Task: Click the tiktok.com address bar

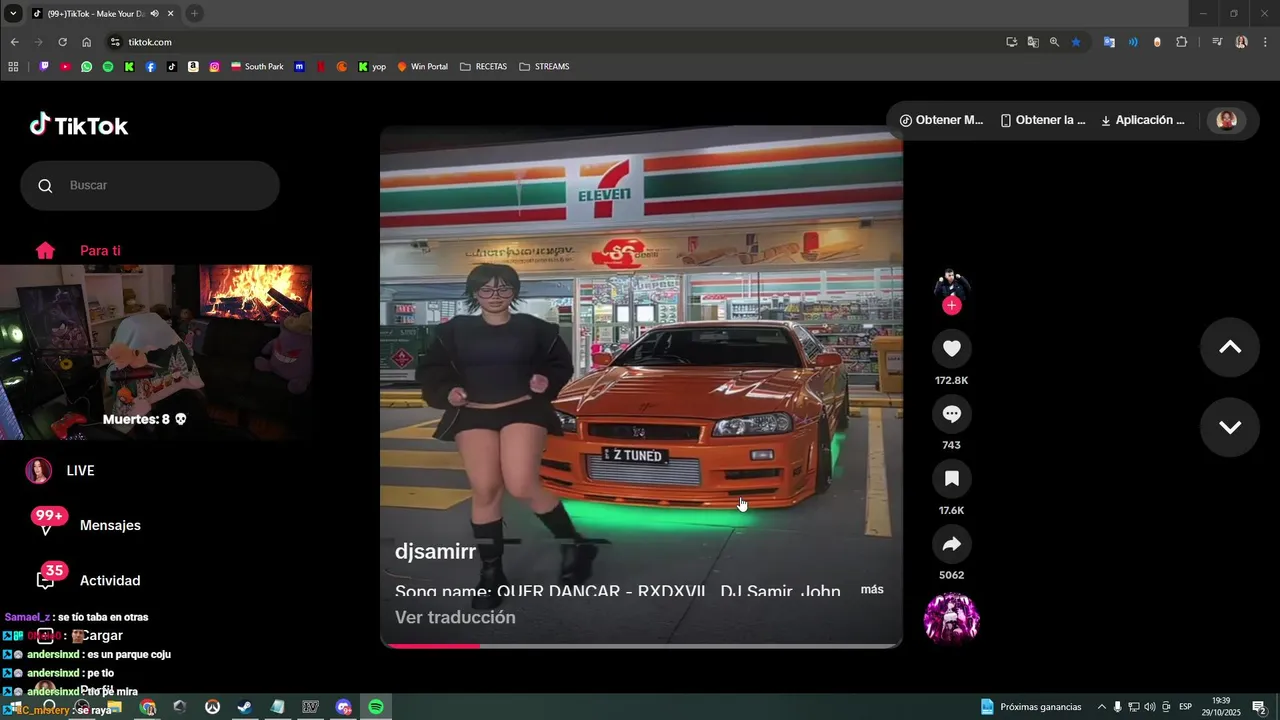Action: tap(560, 42)
